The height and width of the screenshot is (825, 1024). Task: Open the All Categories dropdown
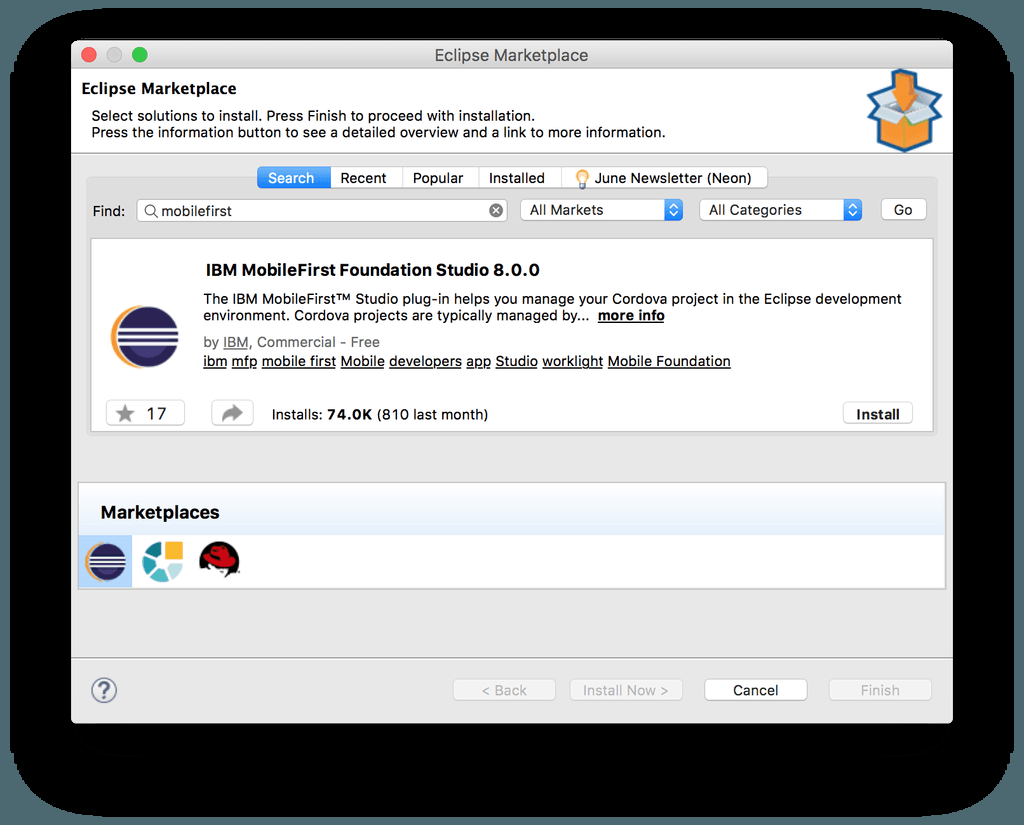pos(780,210)
